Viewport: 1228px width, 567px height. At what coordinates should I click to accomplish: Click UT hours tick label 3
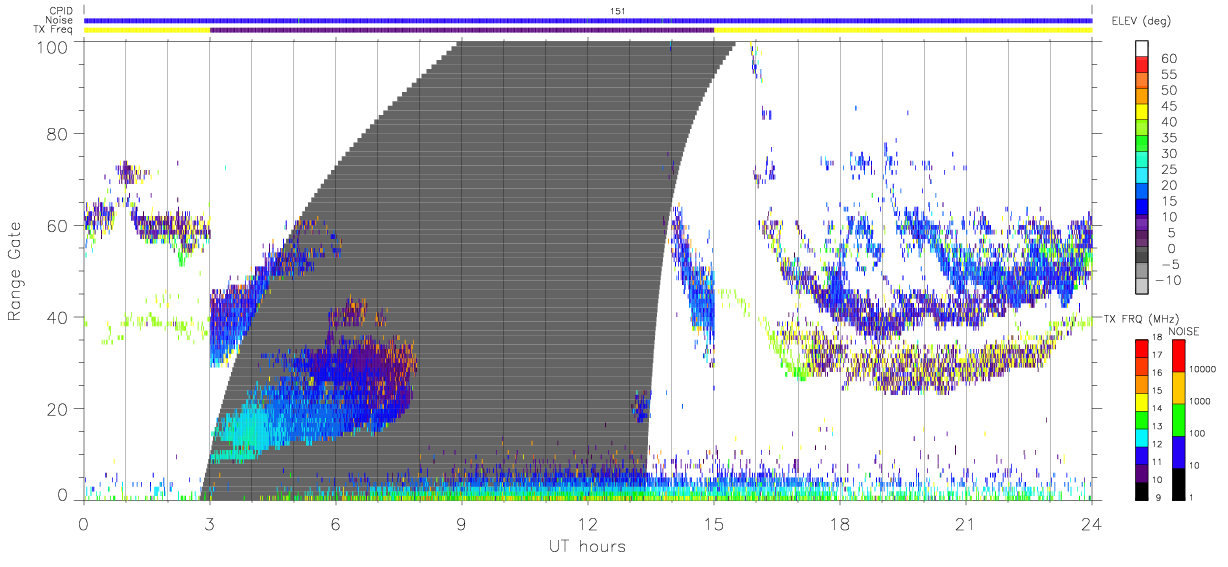[209, 524]
